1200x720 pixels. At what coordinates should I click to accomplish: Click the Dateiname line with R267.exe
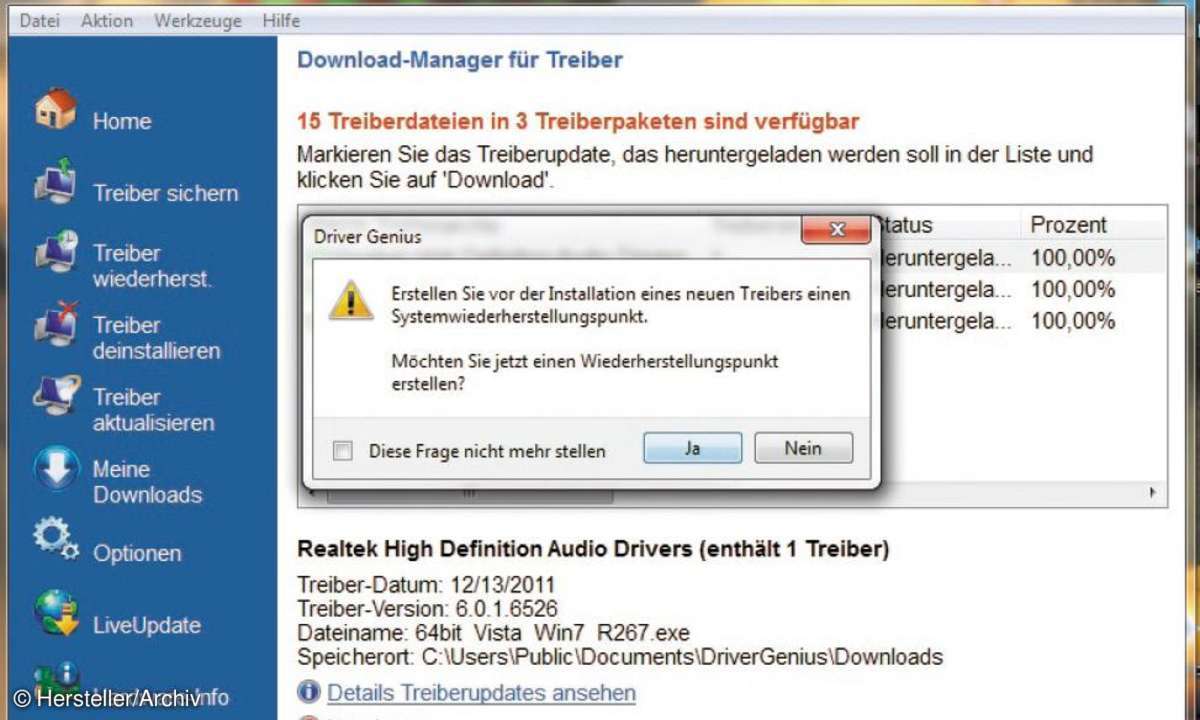click(x=493, y=633)
